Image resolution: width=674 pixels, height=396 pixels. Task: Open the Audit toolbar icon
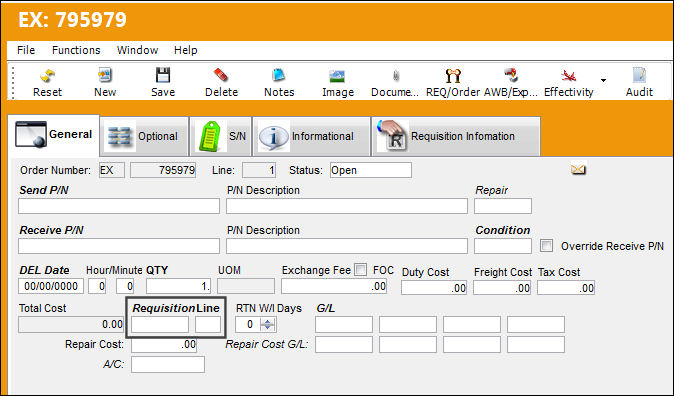(639, 83)
